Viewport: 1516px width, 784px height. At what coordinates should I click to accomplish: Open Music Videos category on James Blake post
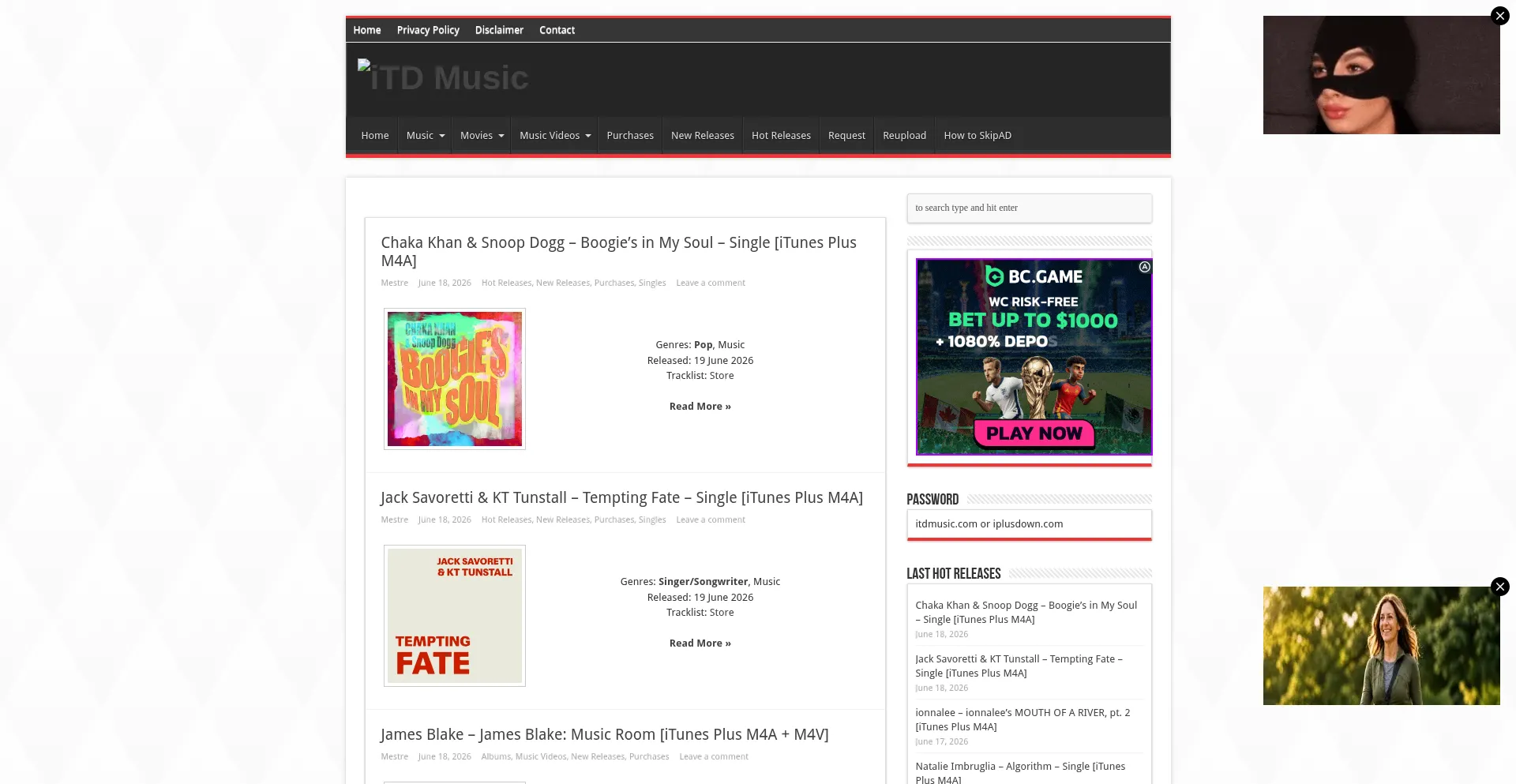pyautogui.click(x=541, y=756)
